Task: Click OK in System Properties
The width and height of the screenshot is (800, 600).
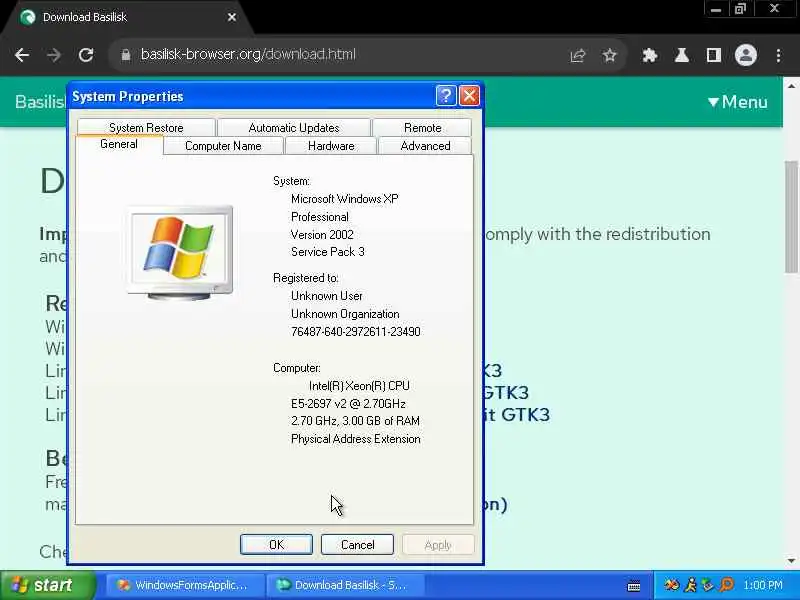Action: [x=276, y=544]
